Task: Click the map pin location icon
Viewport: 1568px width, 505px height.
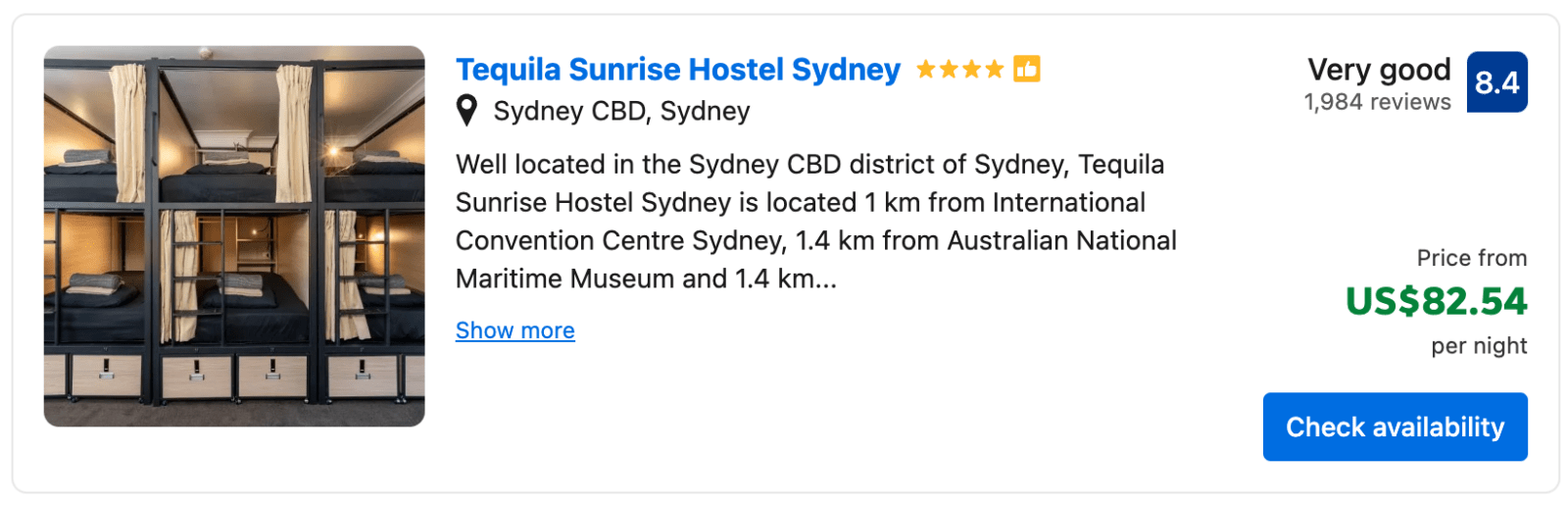Action: pyautogui.click(x=467, y=111)
